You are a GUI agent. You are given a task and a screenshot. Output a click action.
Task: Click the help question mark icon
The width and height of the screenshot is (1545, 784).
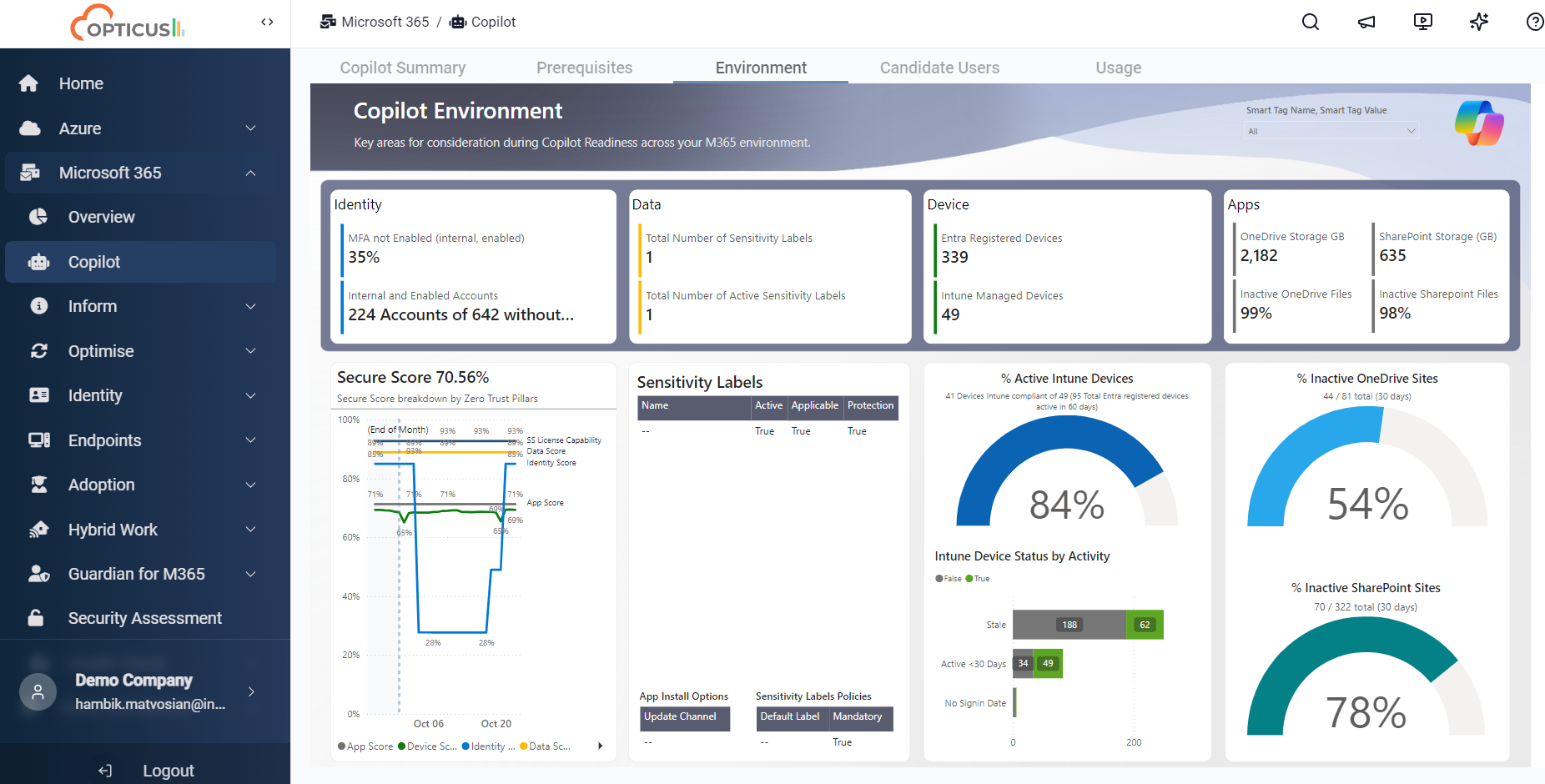pyautogui.click(x=1534, y=23)
